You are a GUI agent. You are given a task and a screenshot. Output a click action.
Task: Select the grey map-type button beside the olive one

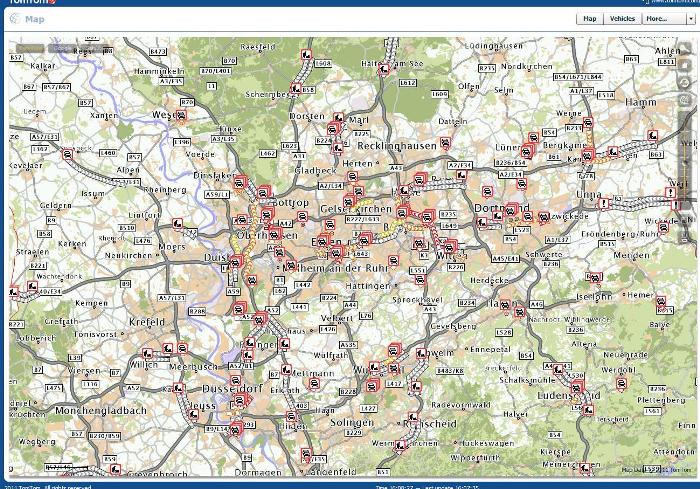click(x=62, y=48)
